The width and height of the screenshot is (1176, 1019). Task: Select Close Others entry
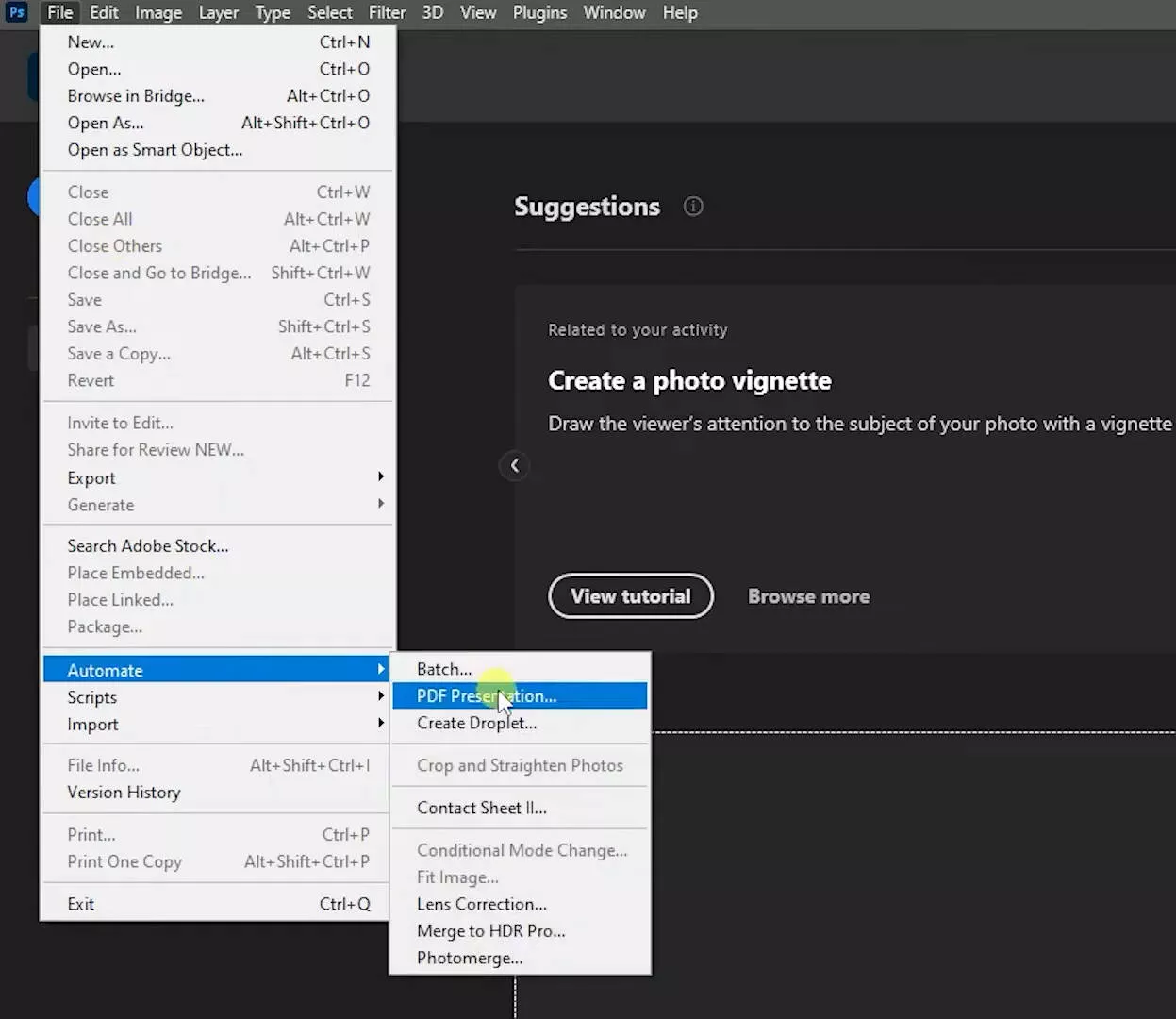pos(218,246)
